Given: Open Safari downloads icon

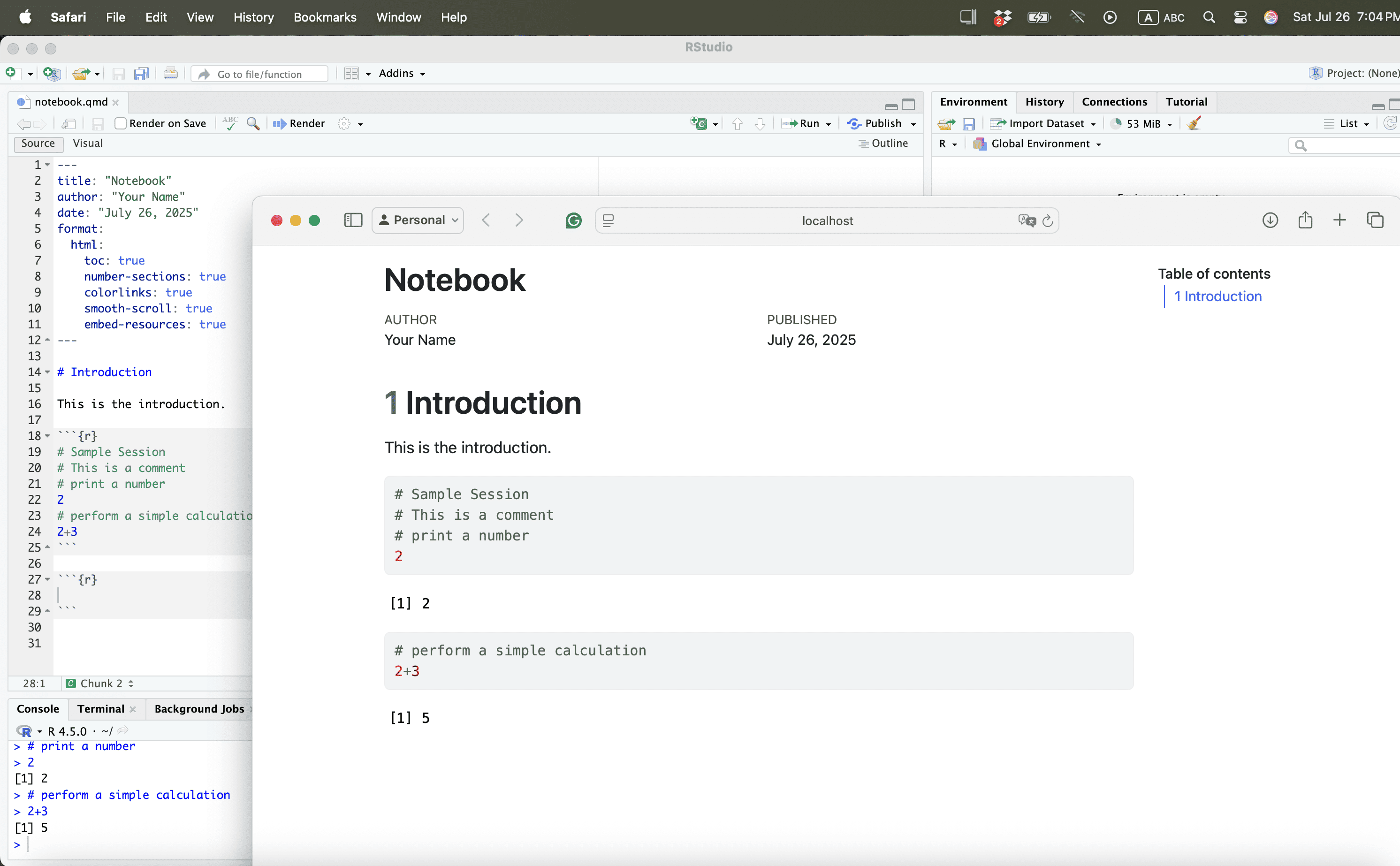Looking at the screenshot, I should point(1270,220).
